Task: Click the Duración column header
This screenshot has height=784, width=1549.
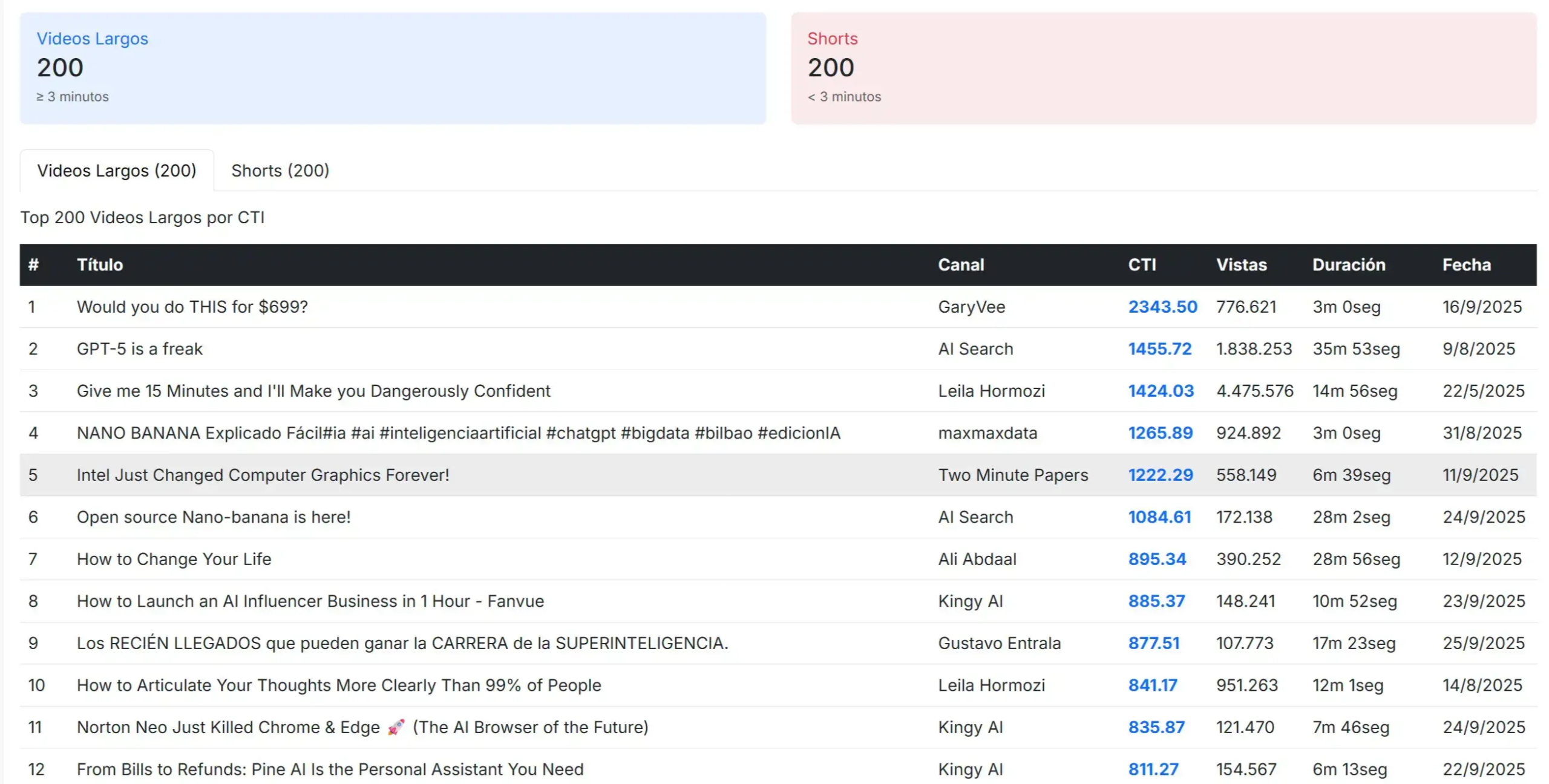Action: coord(1348,265)
